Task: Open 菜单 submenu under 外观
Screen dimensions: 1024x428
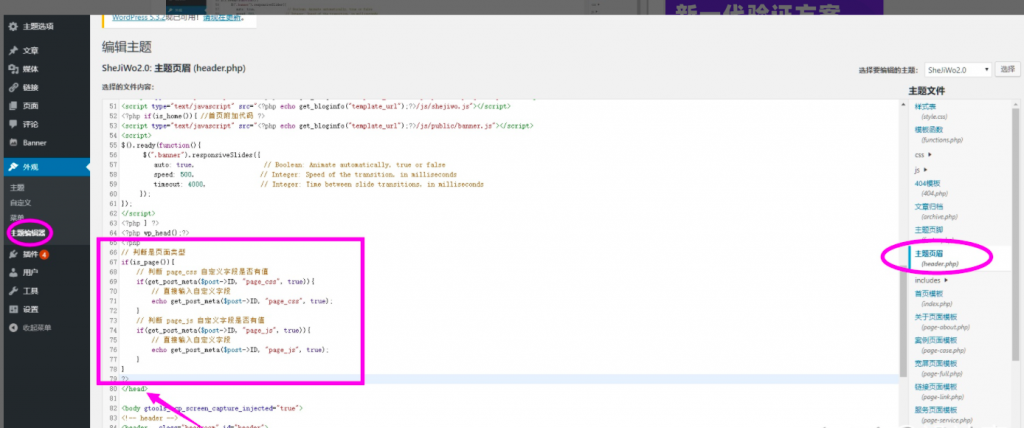Action: click(x=17, y=217)
